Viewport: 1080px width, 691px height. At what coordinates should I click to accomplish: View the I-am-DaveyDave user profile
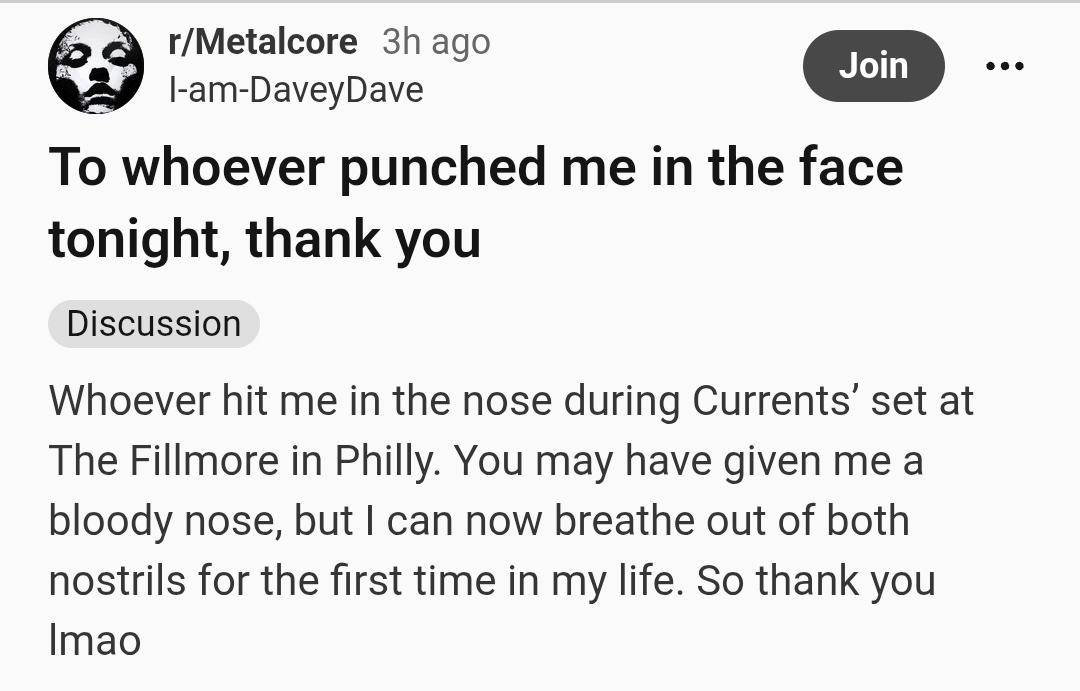click(x=295, y=90)
